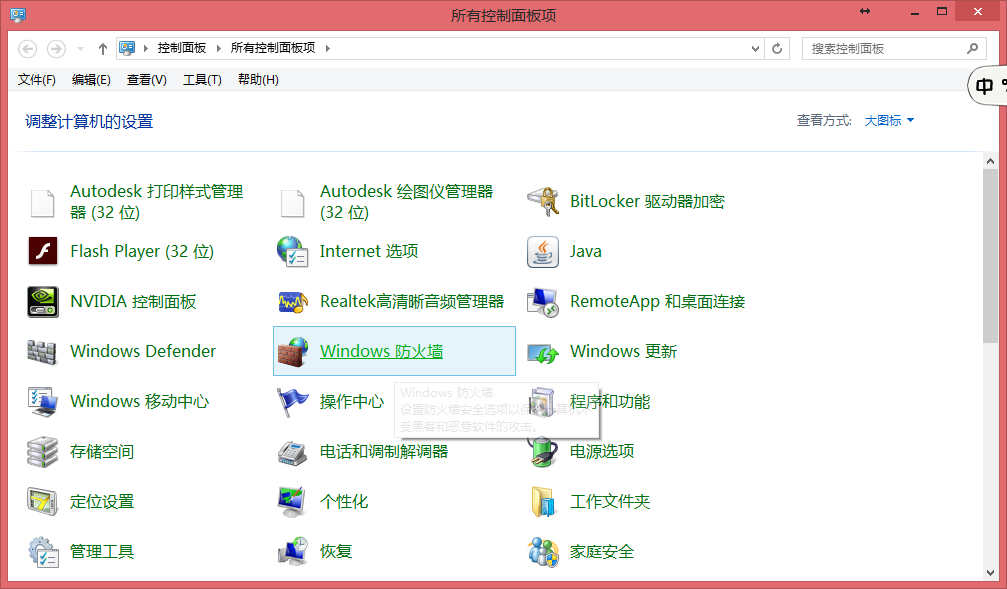Screen dimensions: 1007x589
Task: Open the 帮助(H) menu
Action: pos(258,80)
